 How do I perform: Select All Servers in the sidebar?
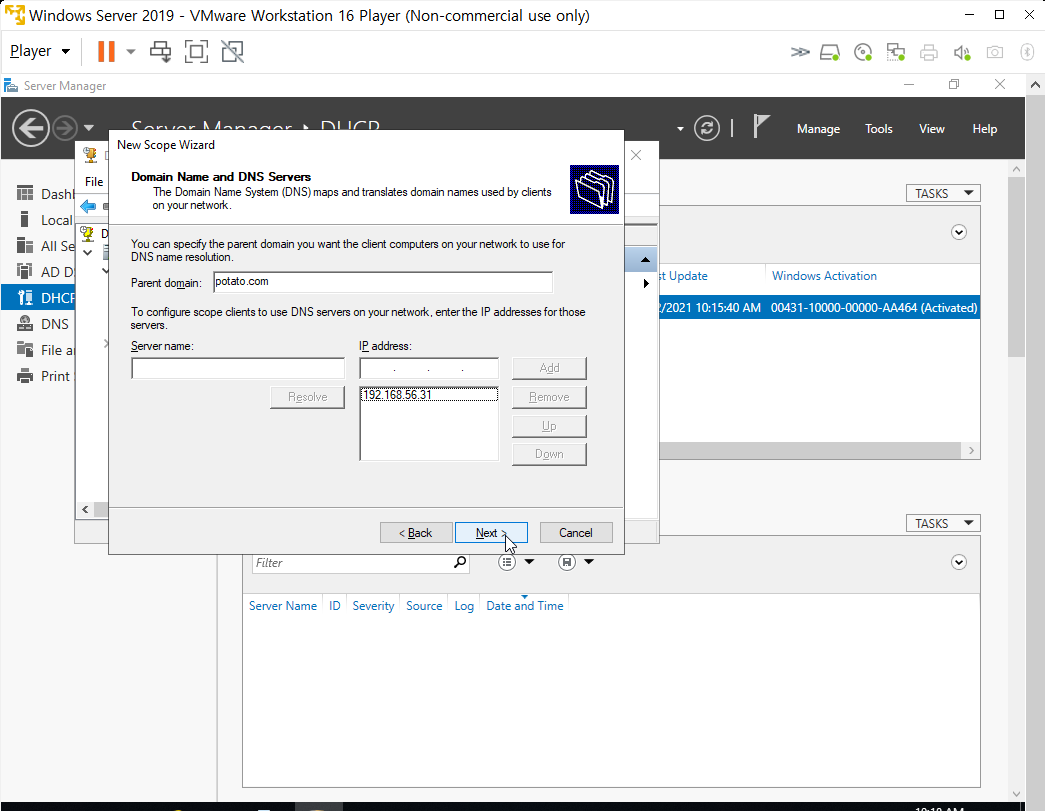coord(44,246)
